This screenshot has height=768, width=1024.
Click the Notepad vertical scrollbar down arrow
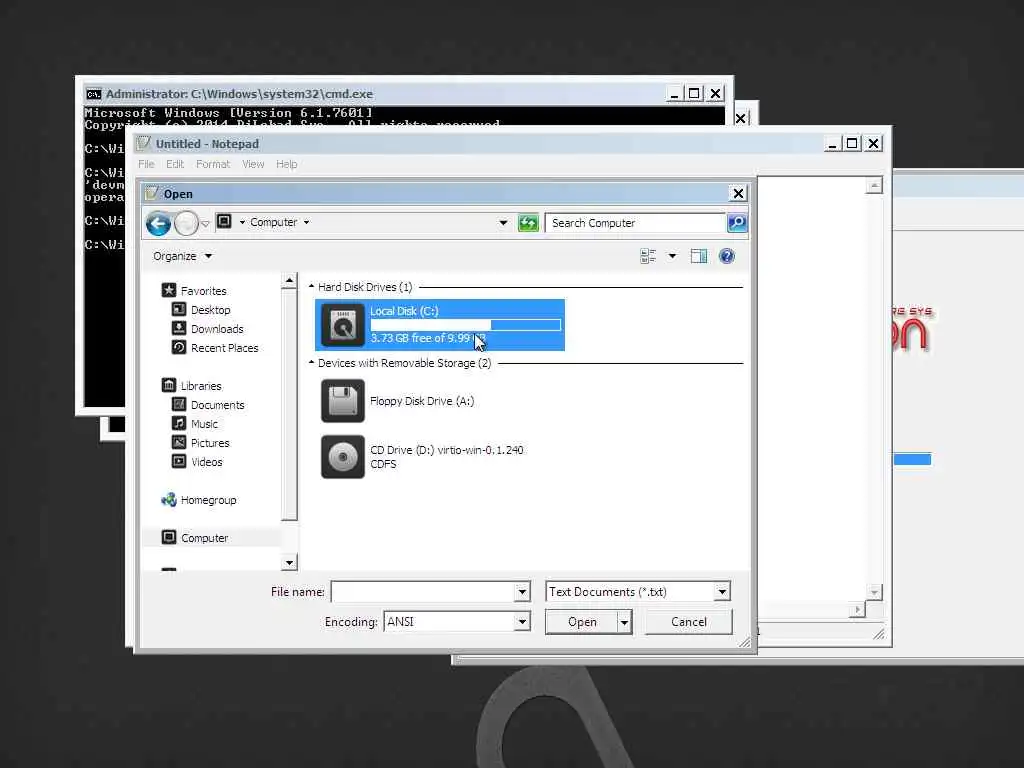[874, 592]
